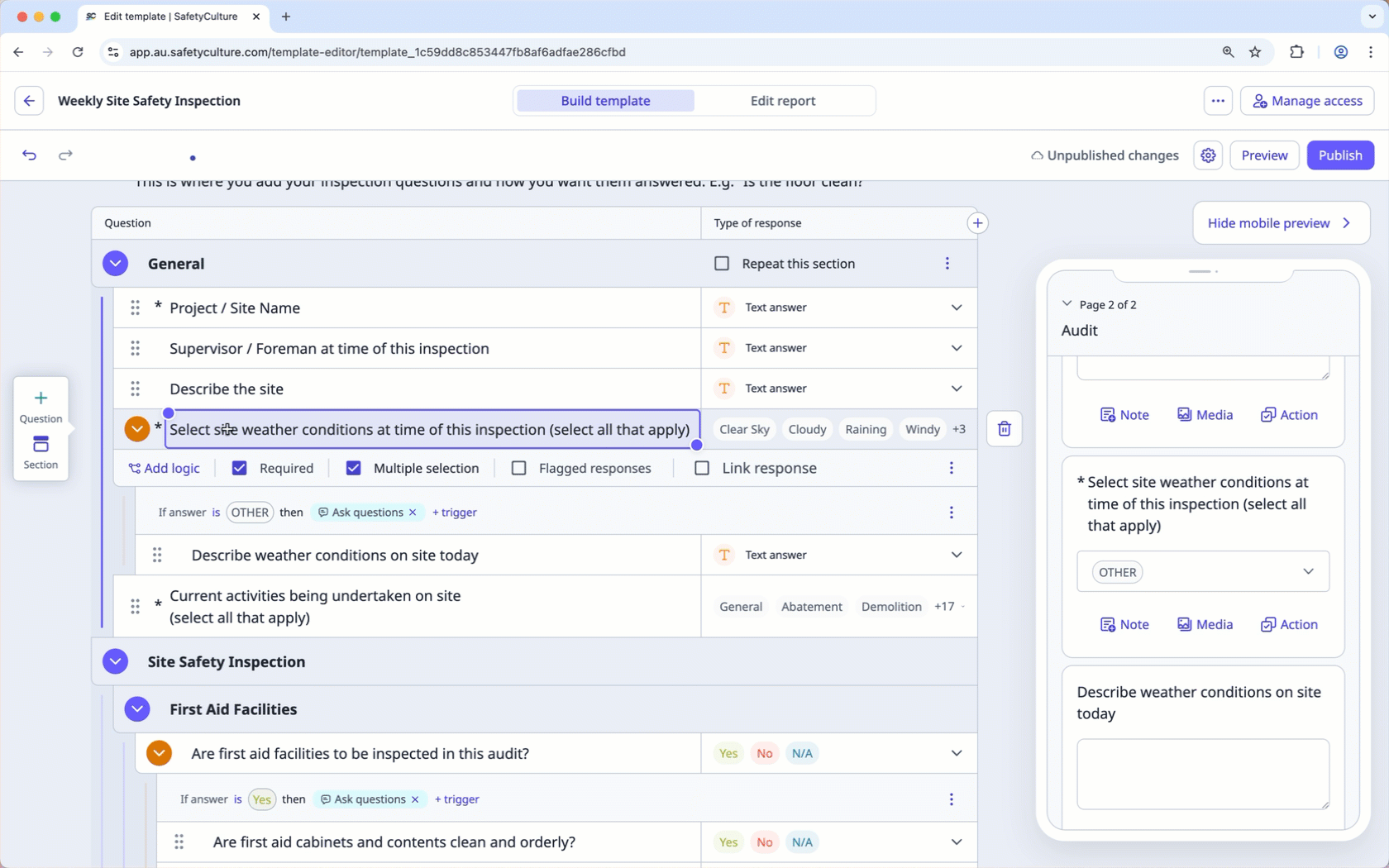Click the back arrow beside Weekly Site Safety Inspection
Image resolution: width=1389 pixels, height=868 pixels.
(x=29, y=101)
